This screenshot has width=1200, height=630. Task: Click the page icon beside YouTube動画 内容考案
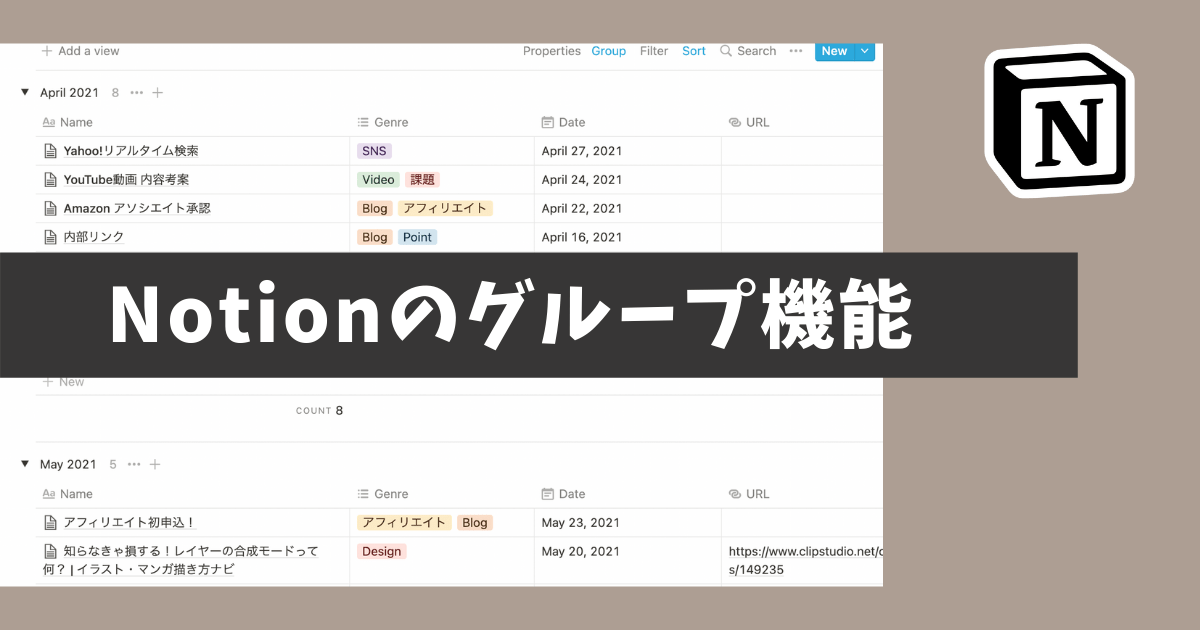click(50, 180)
